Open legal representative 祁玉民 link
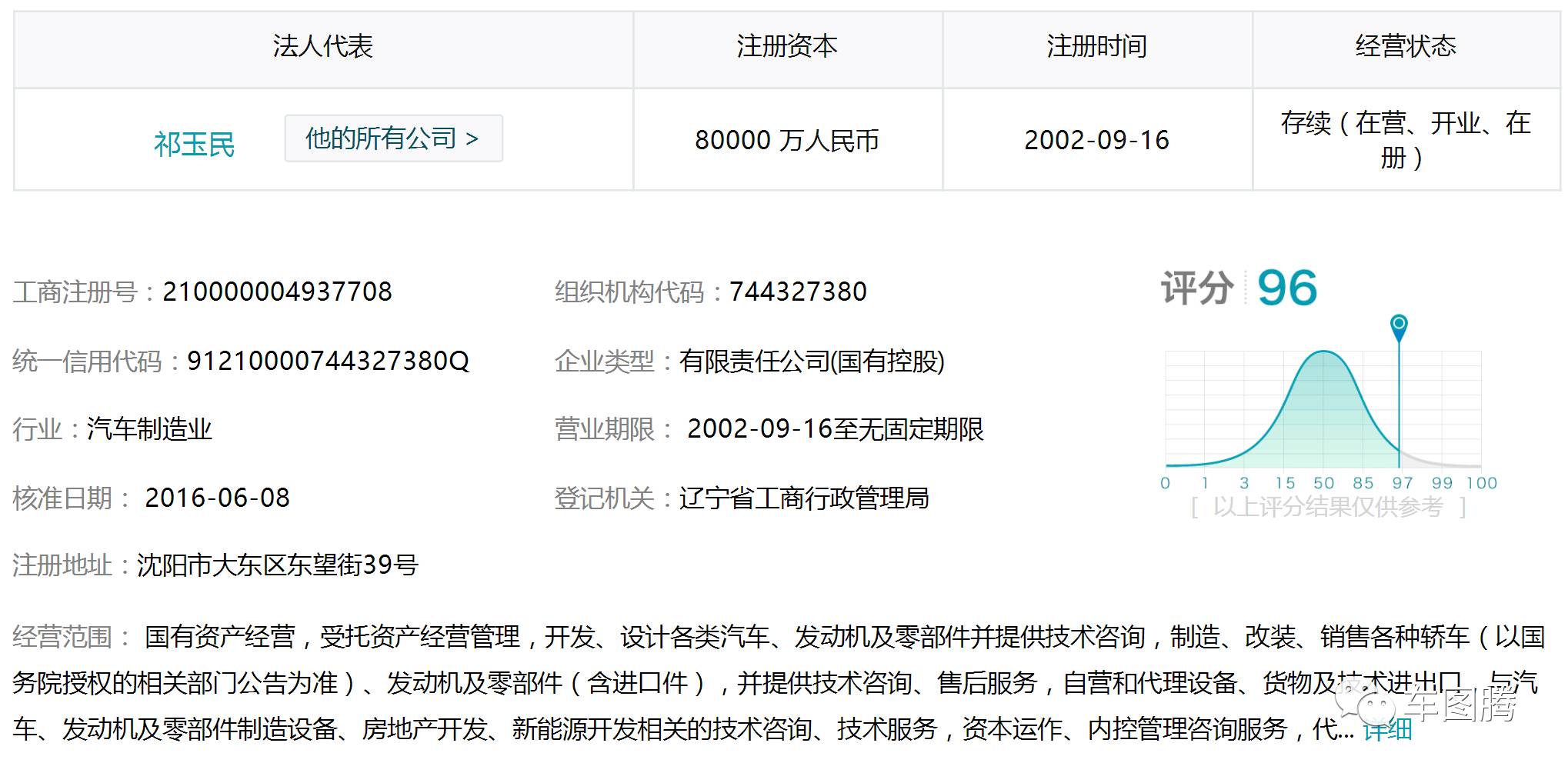This screenshot has height=773, width=1568. tap(194, 144)
